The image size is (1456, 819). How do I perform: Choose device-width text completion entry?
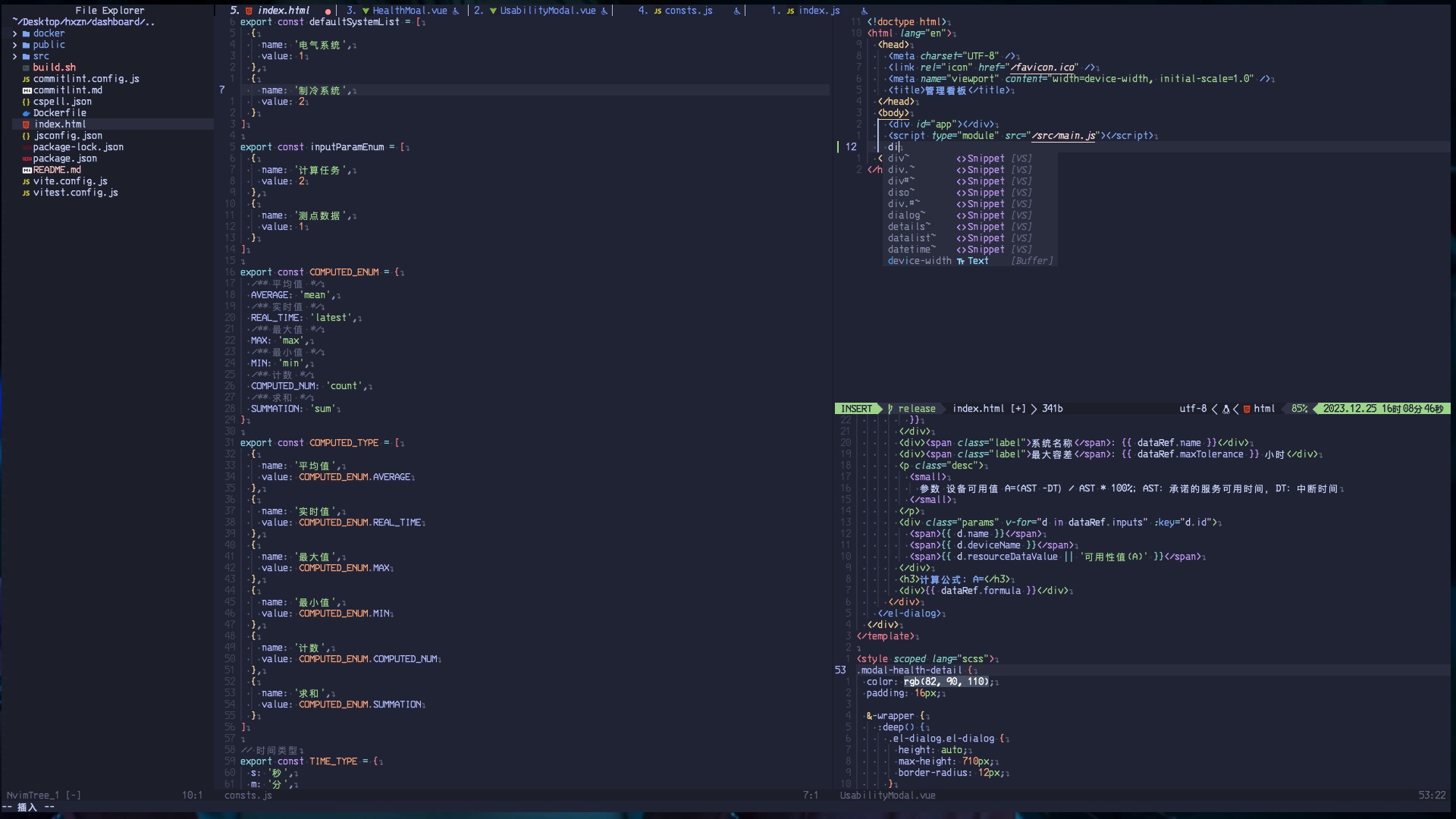tap(919, 261)
